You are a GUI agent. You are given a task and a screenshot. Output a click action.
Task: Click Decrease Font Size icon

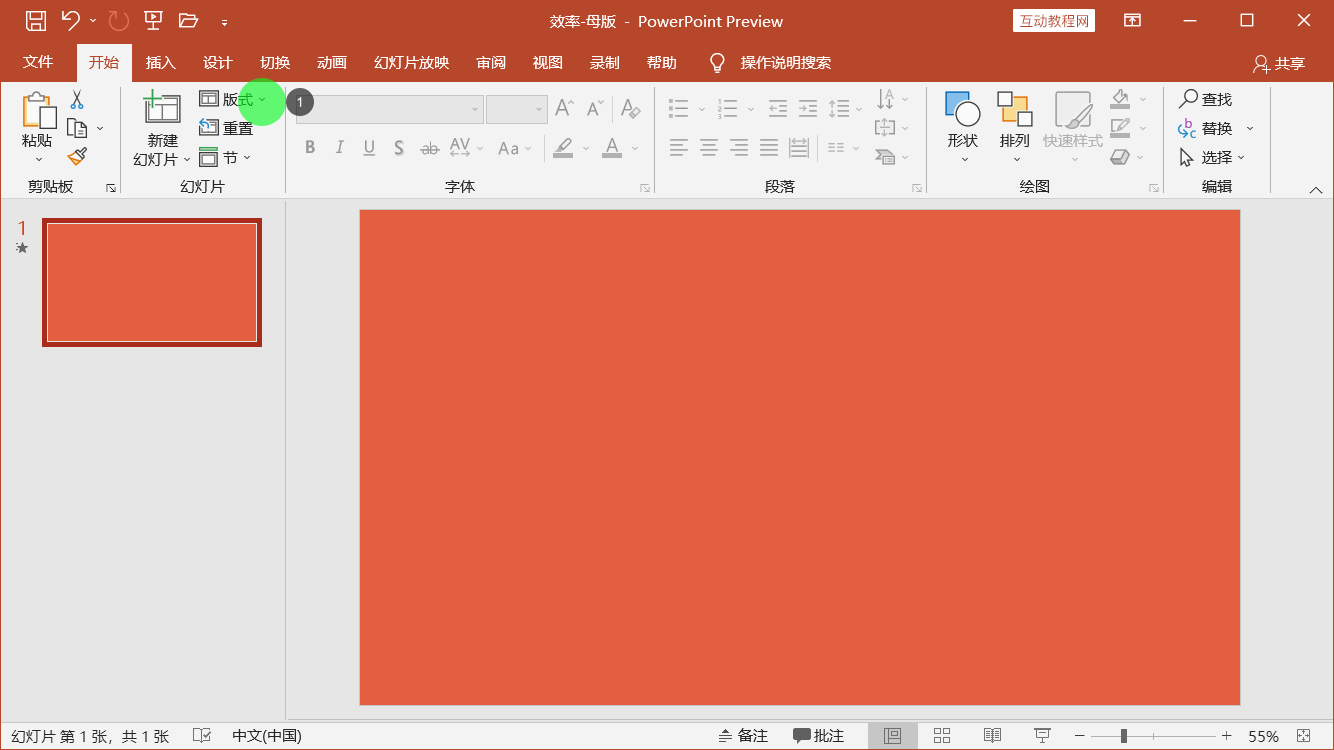coord(595,108)
